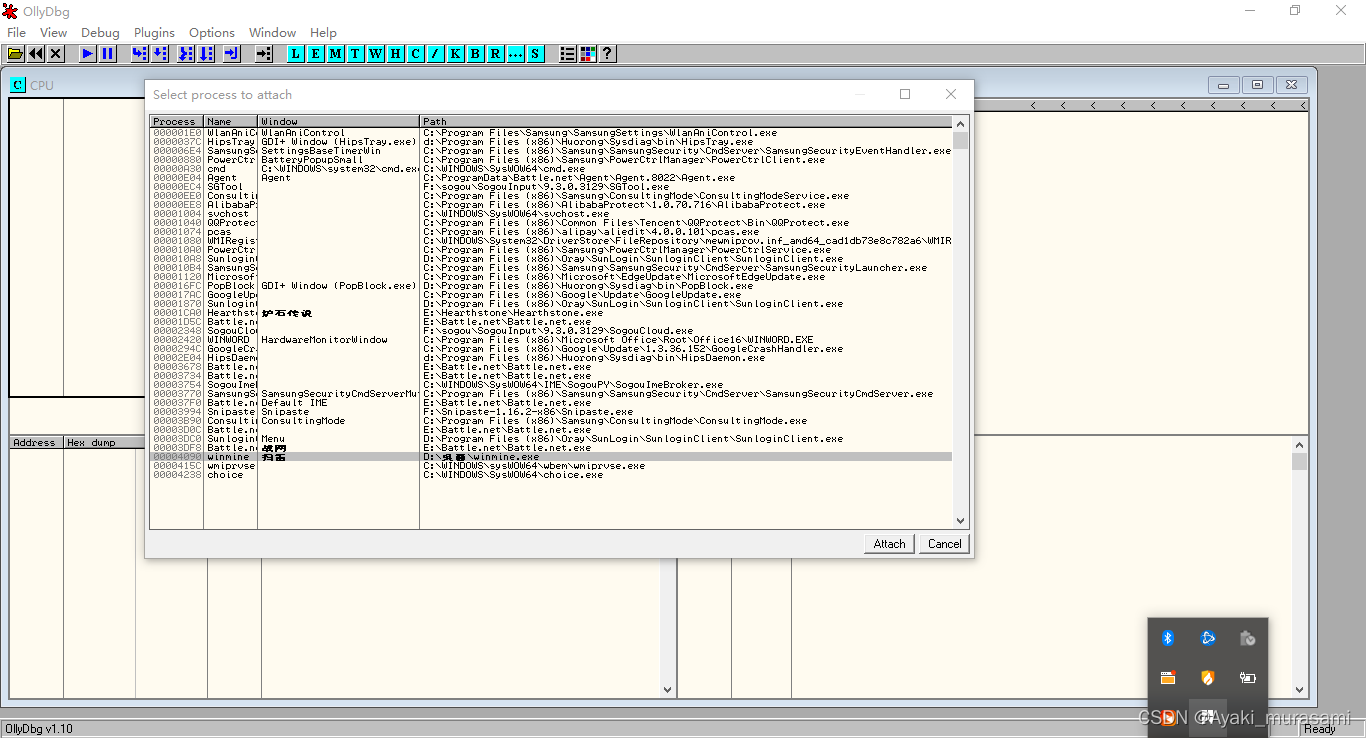Click the Step over toolbar icon
Screen dimensions: 1366x738
click(160, 54)
